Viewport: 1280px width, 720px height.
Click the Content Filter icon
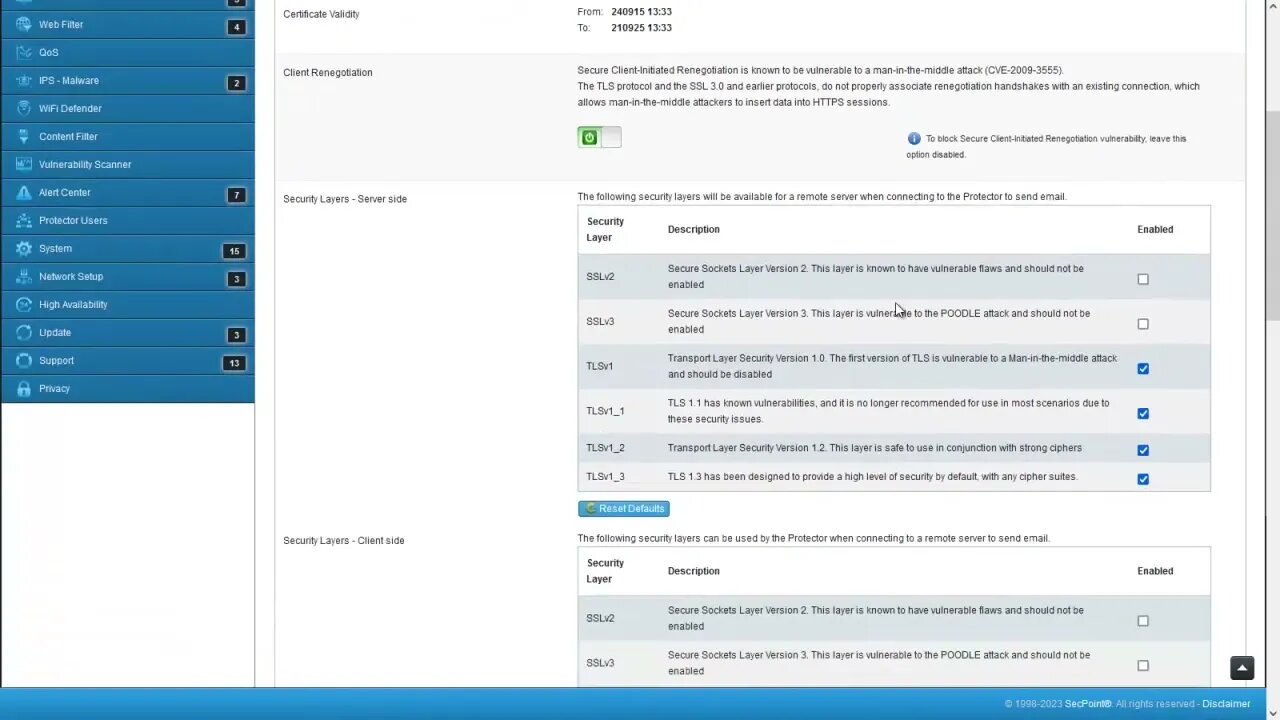click(23, 136)
